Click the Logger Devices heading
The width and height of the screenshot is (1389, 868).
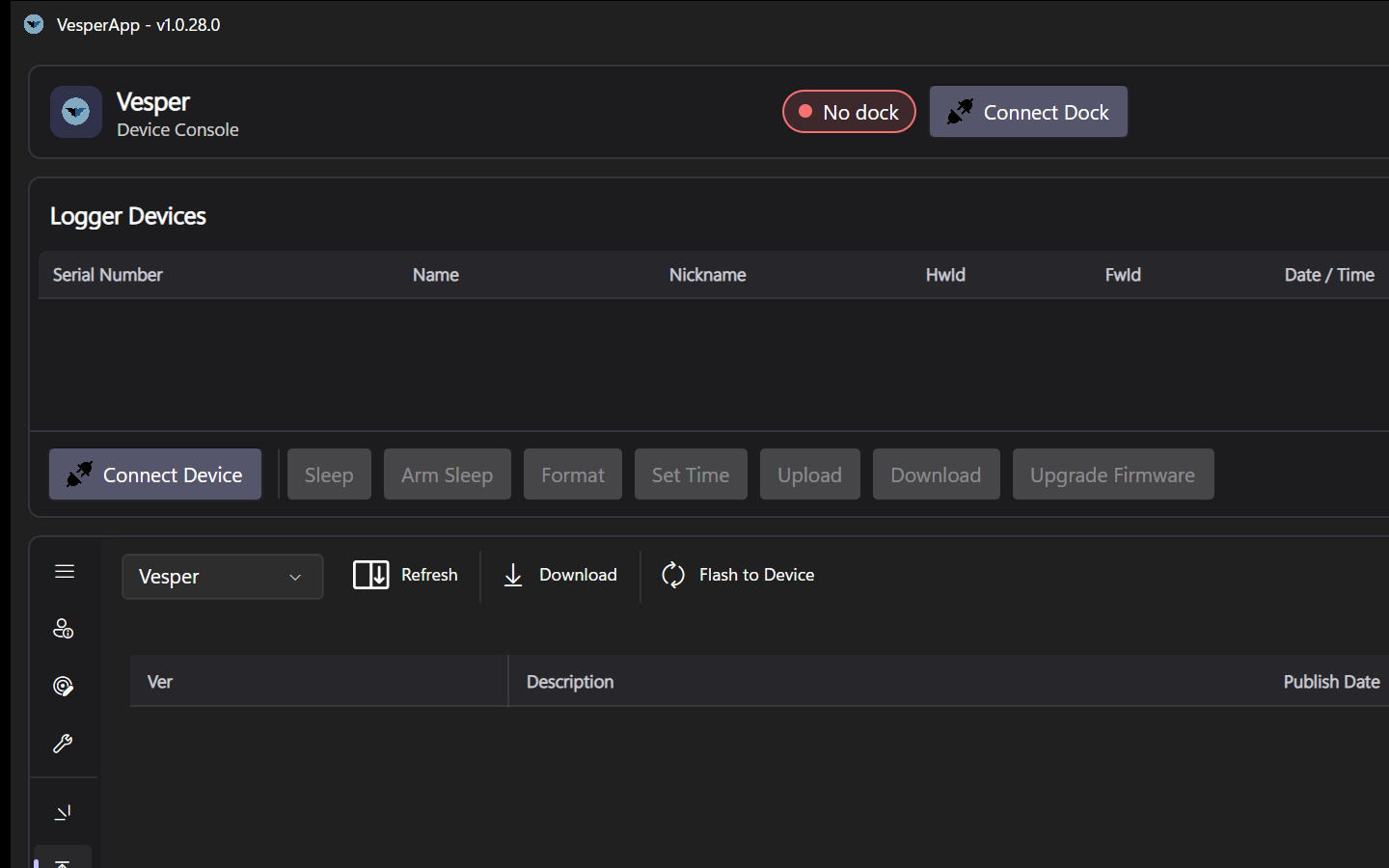[x=128, y=216]
